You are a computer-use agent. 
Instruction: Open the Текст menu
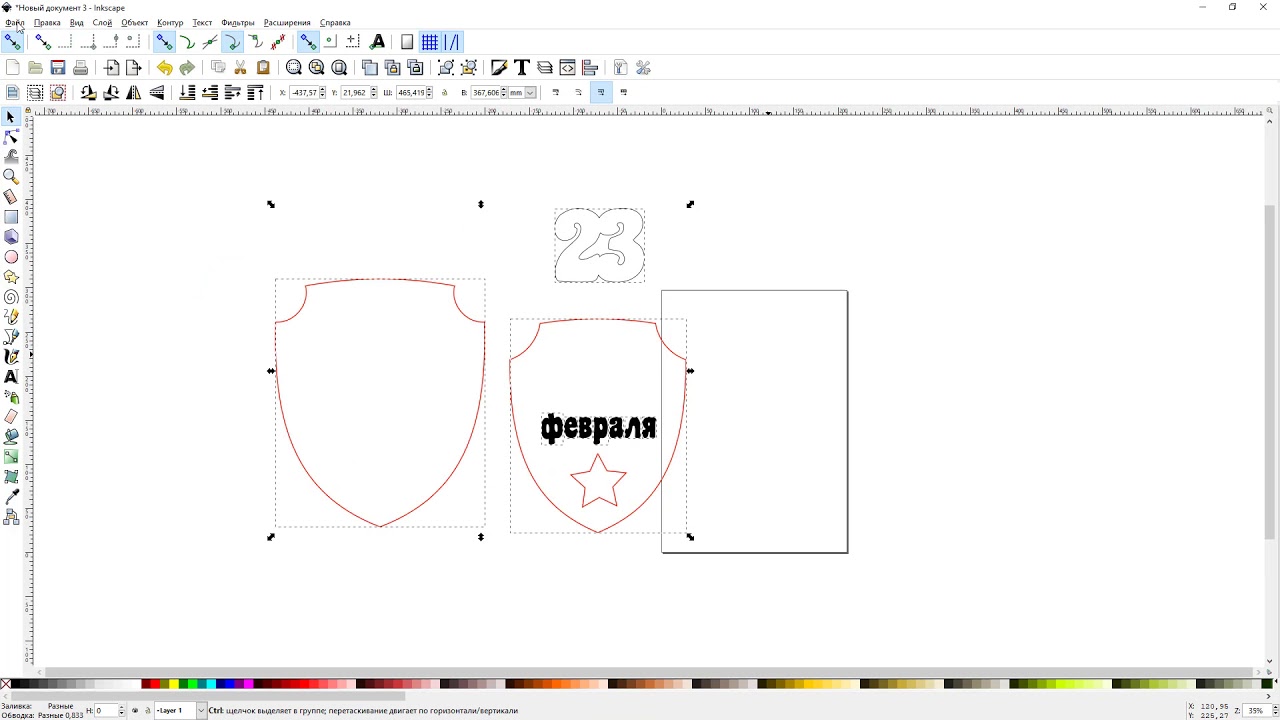click(x=202, y=22)
